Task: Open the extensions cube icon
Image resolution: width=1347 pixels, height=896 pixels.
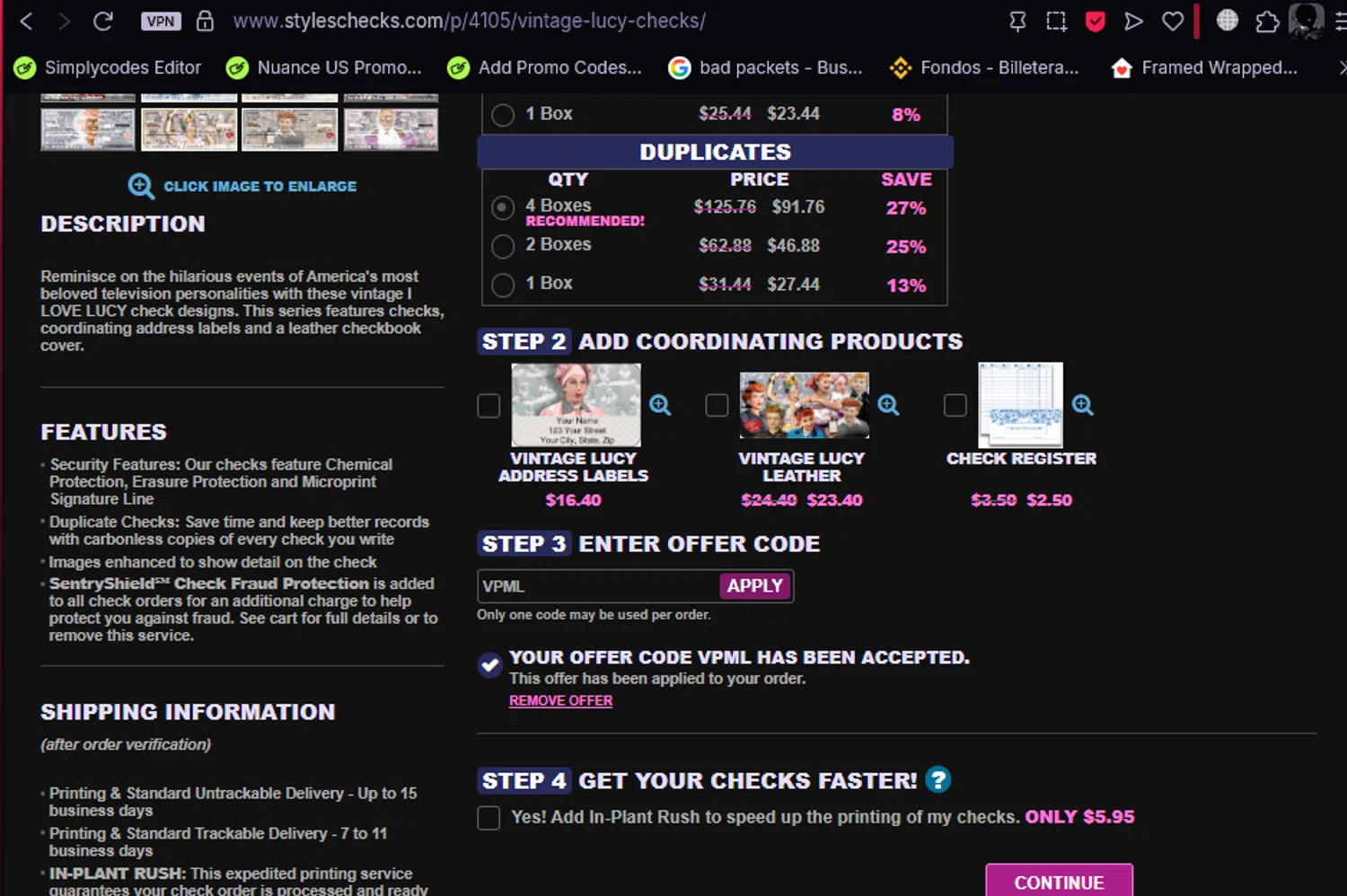Action: tap(1267, 22)
